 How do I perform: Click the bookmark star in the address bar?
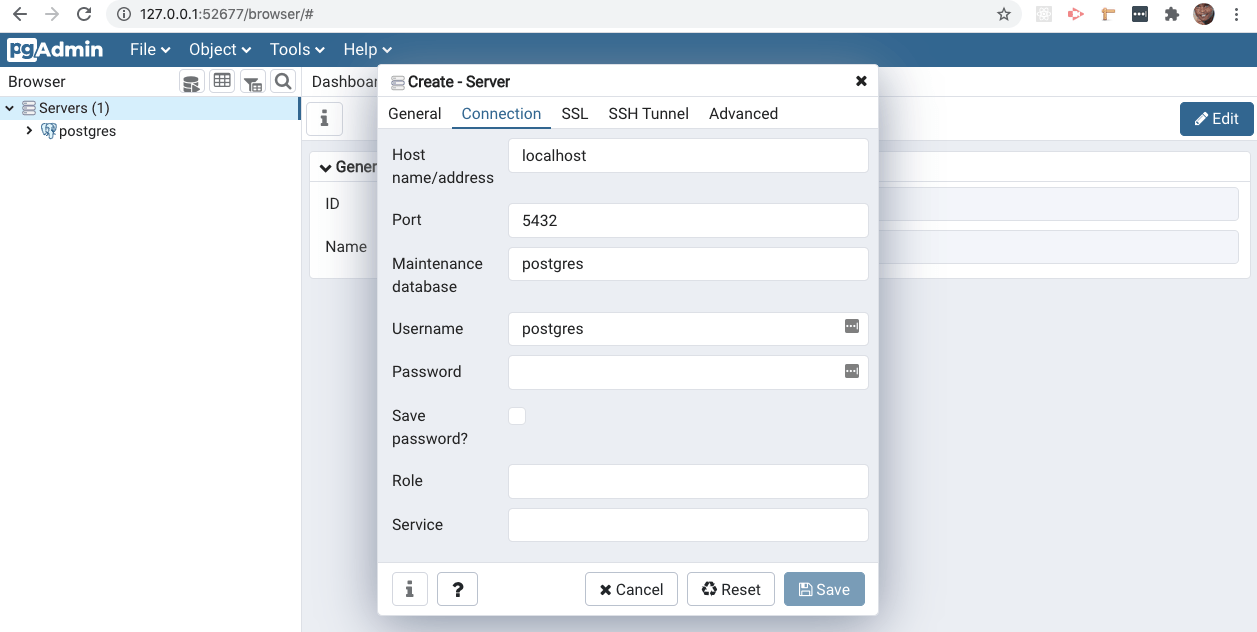pos(1001,15)
